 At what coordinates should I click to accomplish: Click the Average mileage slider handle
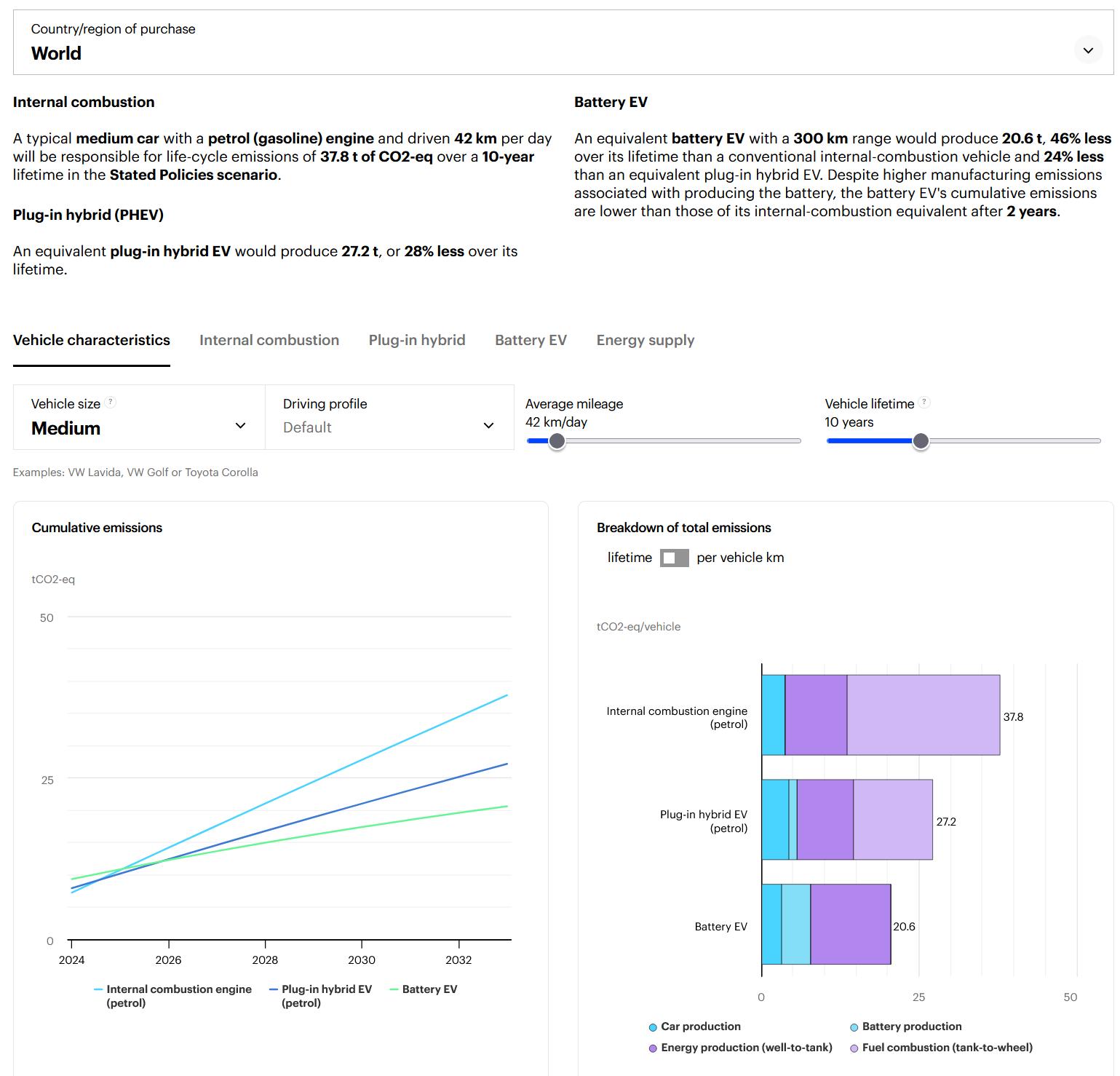coord(557,441)
